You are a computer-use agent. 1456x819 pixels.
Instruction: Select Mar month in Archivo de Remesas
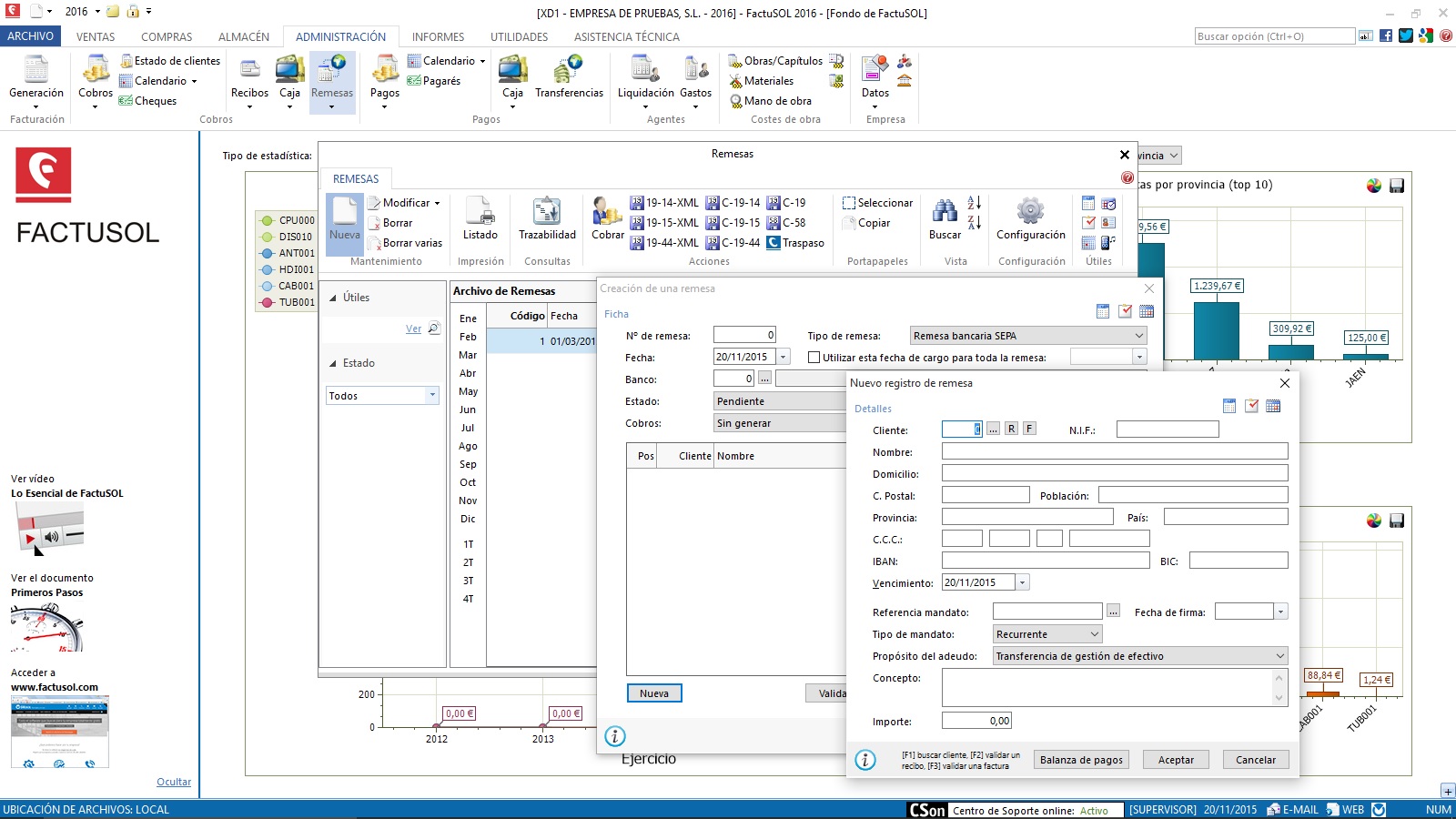pos(468,355)
